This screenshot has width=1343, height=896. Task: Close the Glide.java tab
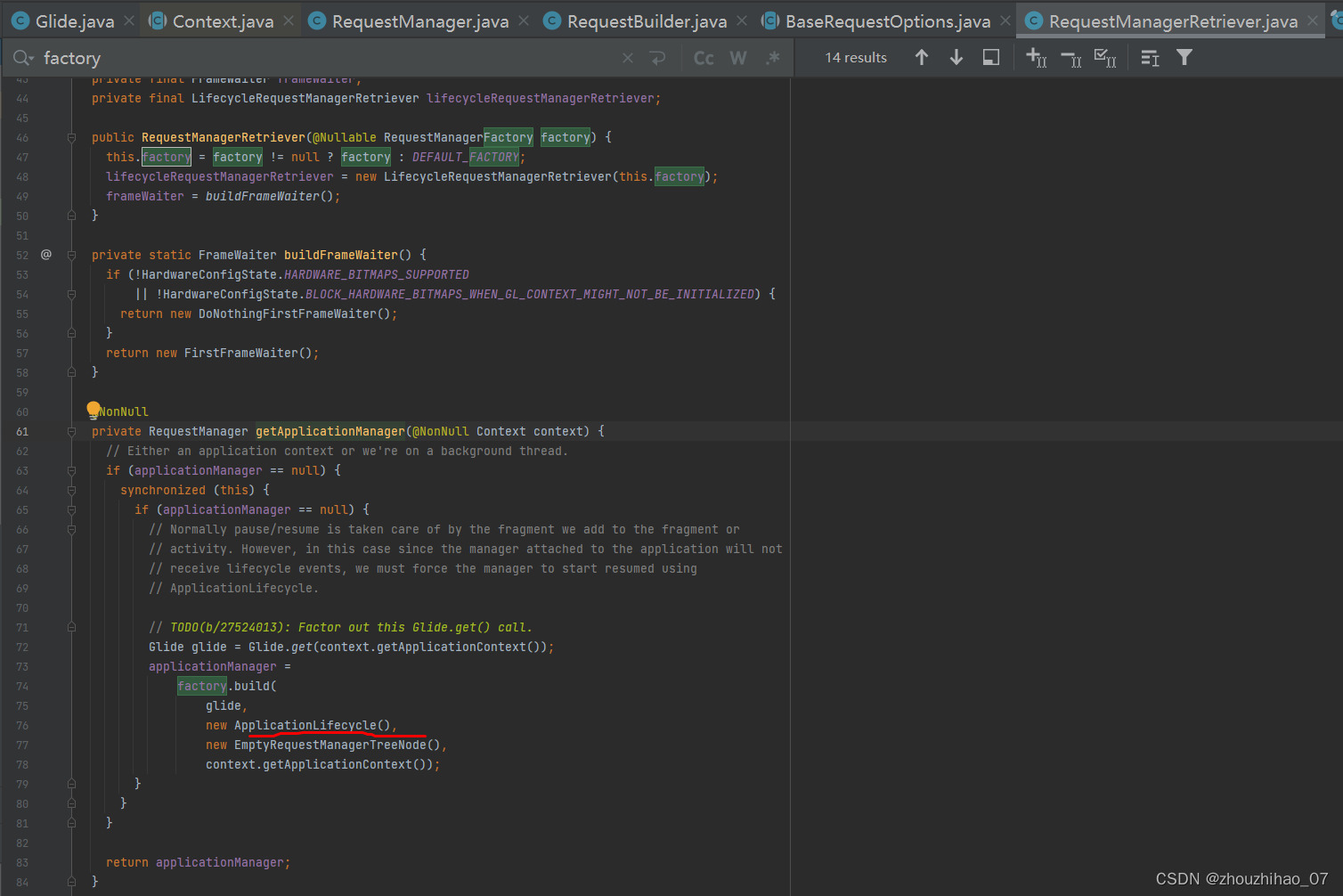click(129, 20)
